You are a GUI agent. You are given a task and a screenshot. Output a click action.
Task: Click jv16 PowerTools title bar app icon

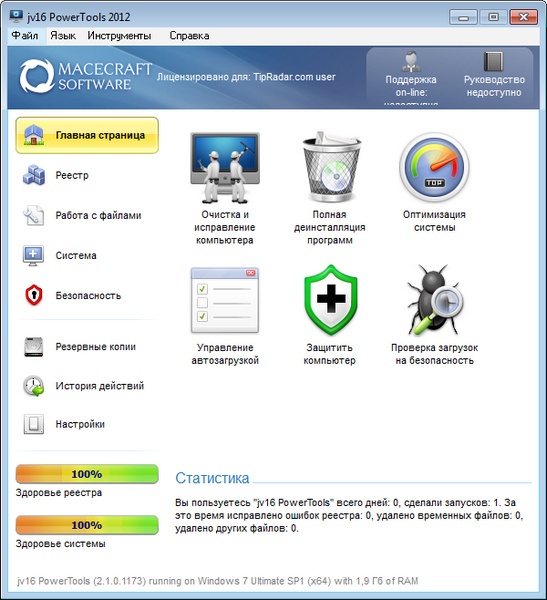[16, 16]
